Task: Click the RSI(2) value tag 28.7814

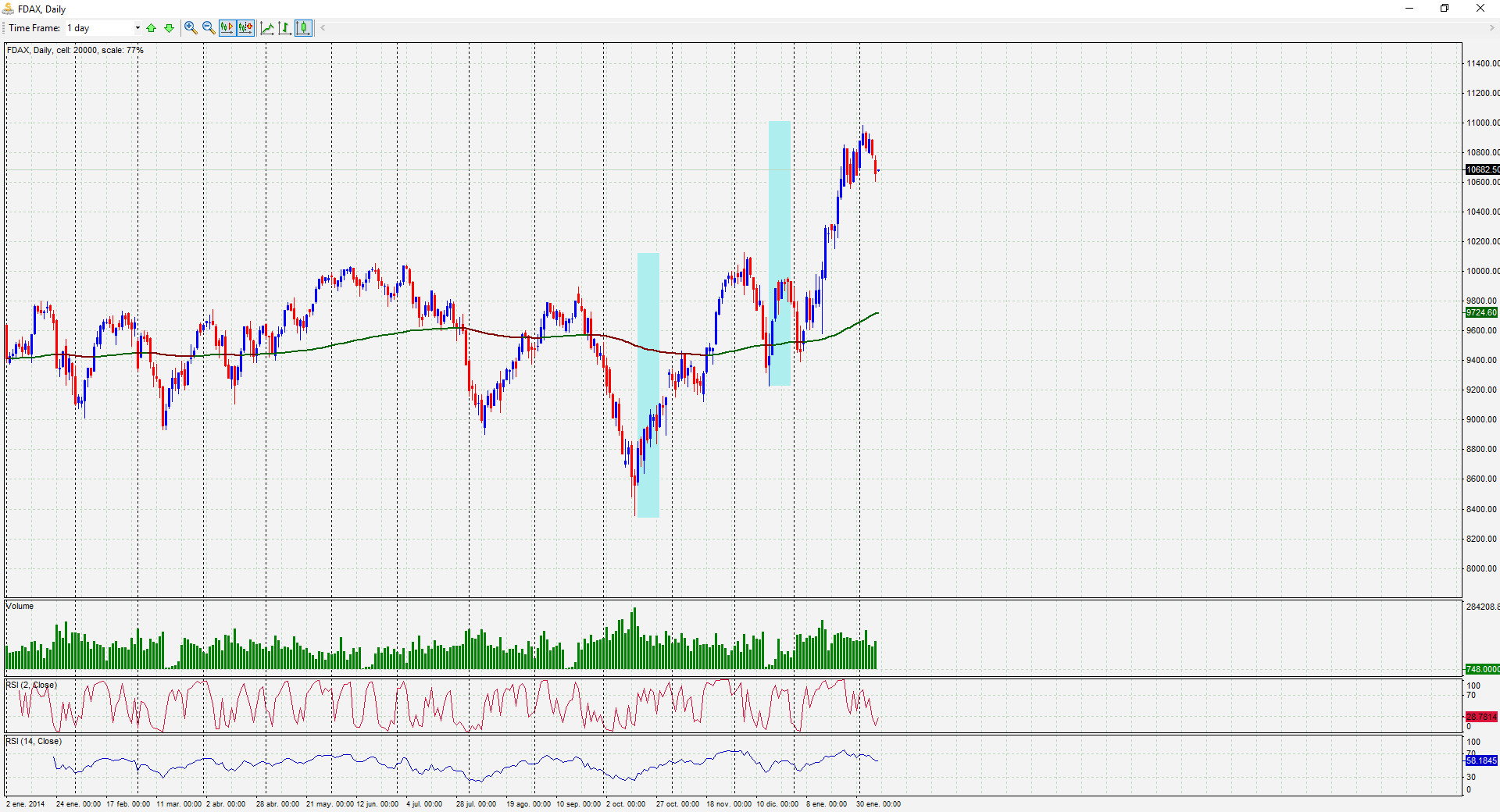Action: tap(1481, 716)
